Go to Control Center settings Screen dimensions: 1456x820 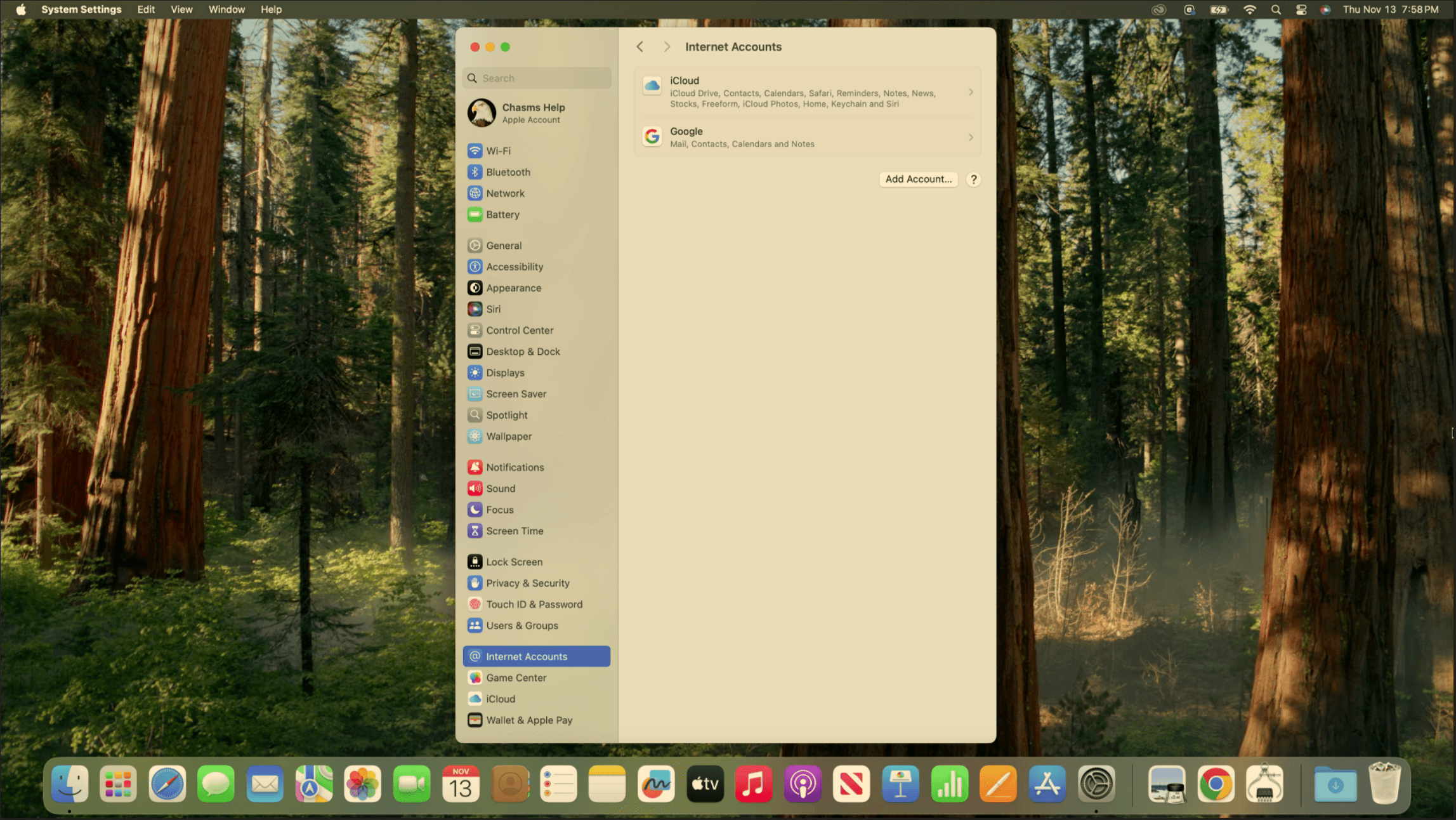[x=519, y=330]
